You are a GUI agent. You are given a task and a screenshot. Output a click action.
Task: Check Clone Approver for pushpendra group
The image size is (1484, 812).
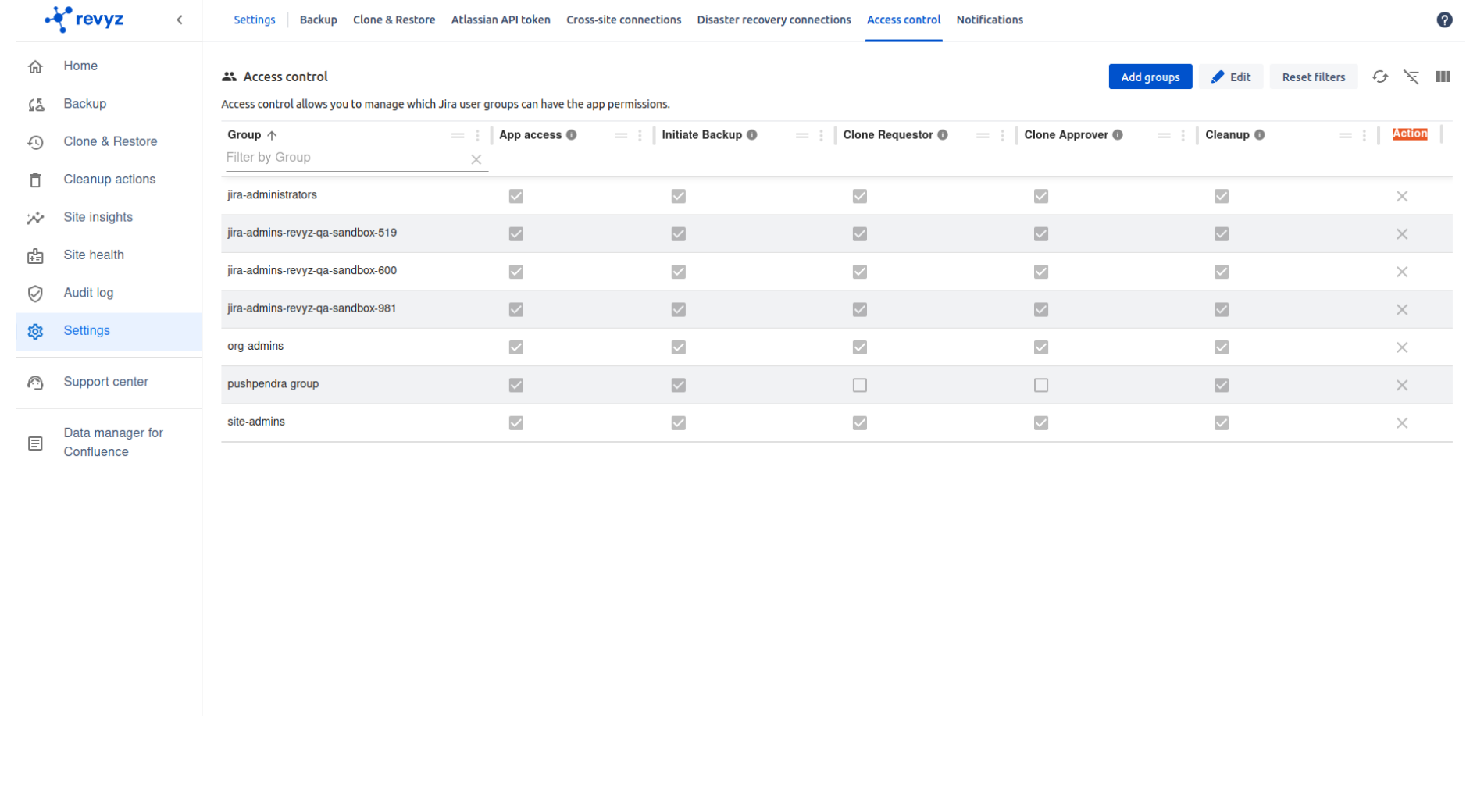1040,386
